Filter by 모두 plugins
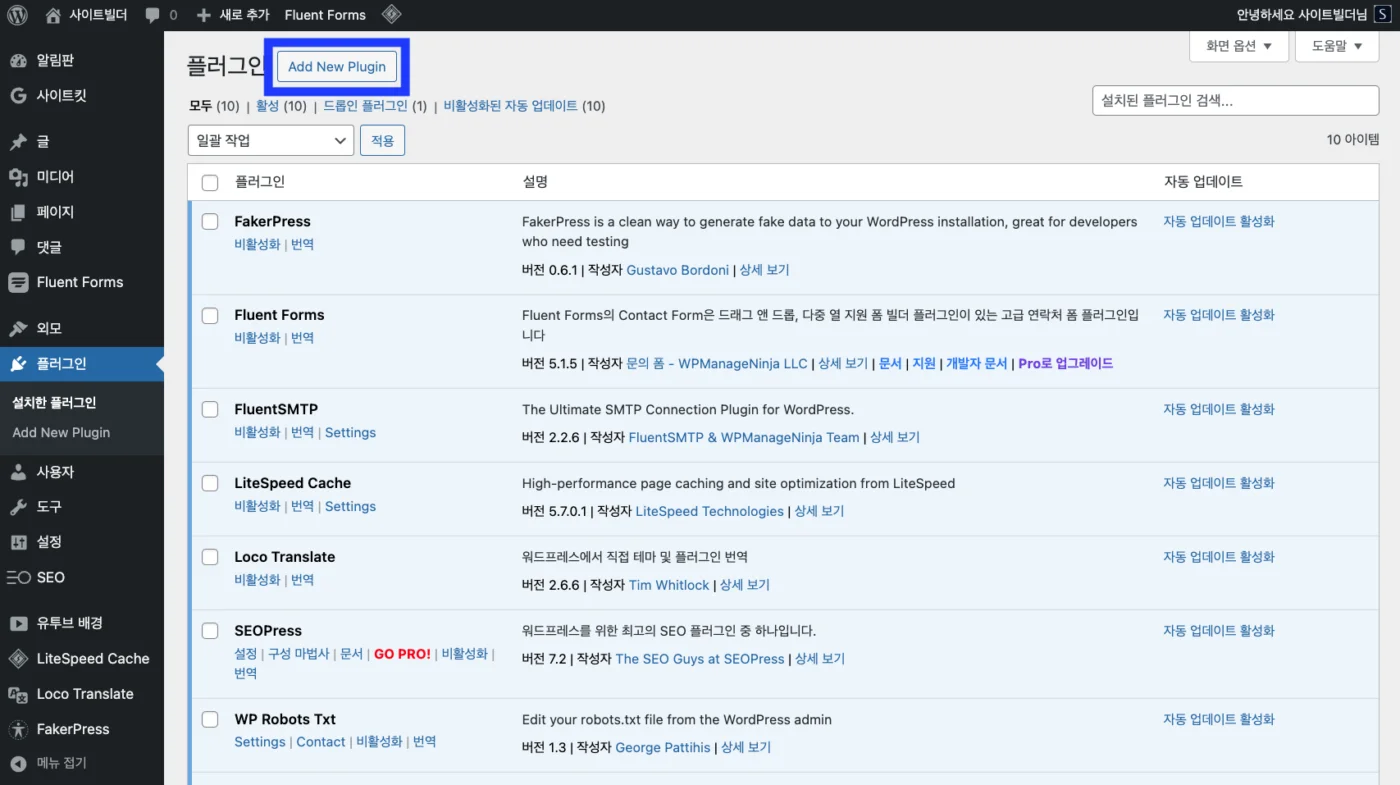This screenshot has width=1400, height=785. pos(201,106)
